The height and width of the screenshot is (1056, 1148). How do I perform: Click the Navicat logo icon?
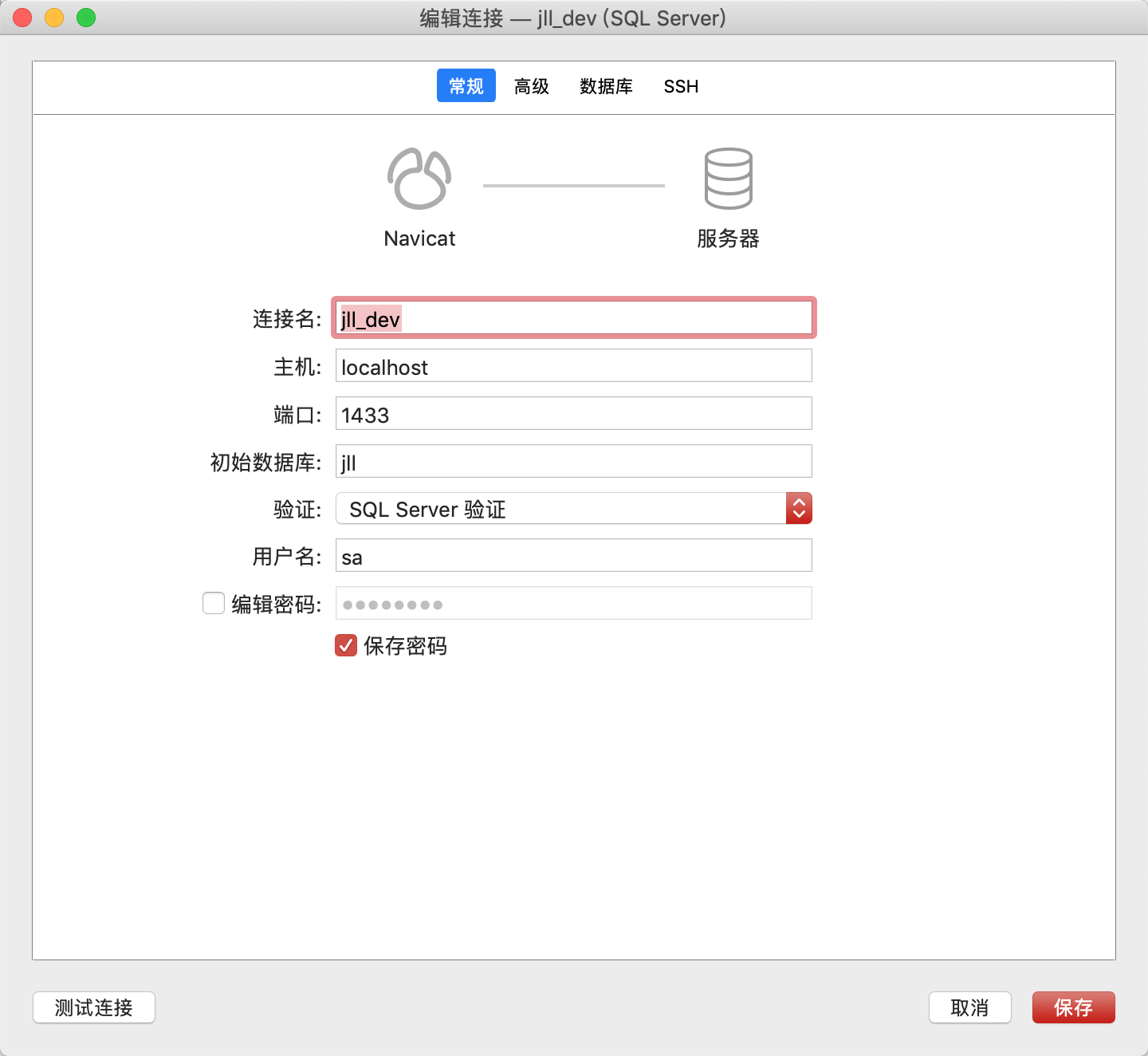[x=419, y=179]
